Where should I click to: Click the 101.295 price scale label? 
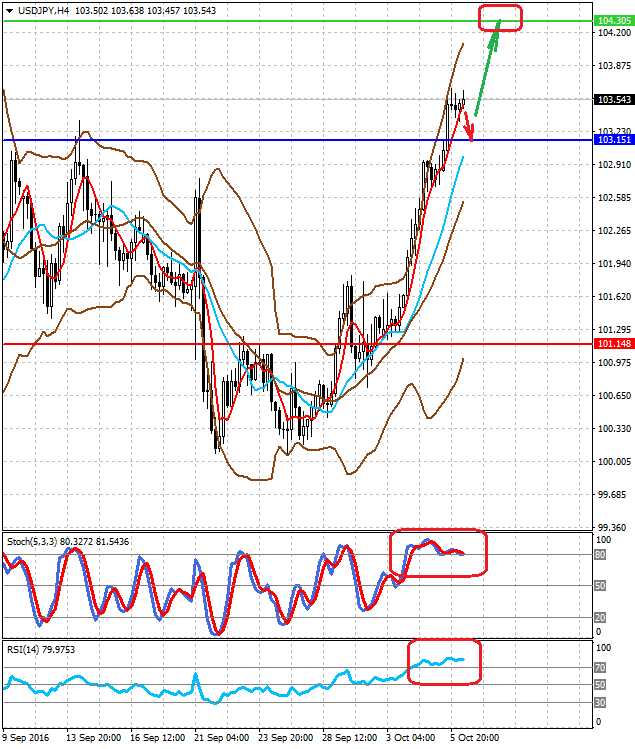(614, 329)
